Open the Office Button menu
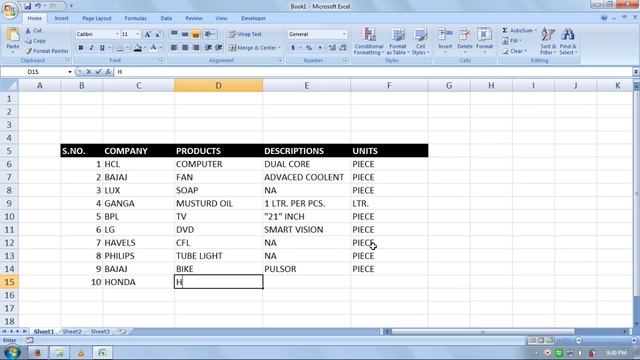640x360 pixels. point(9,10)
